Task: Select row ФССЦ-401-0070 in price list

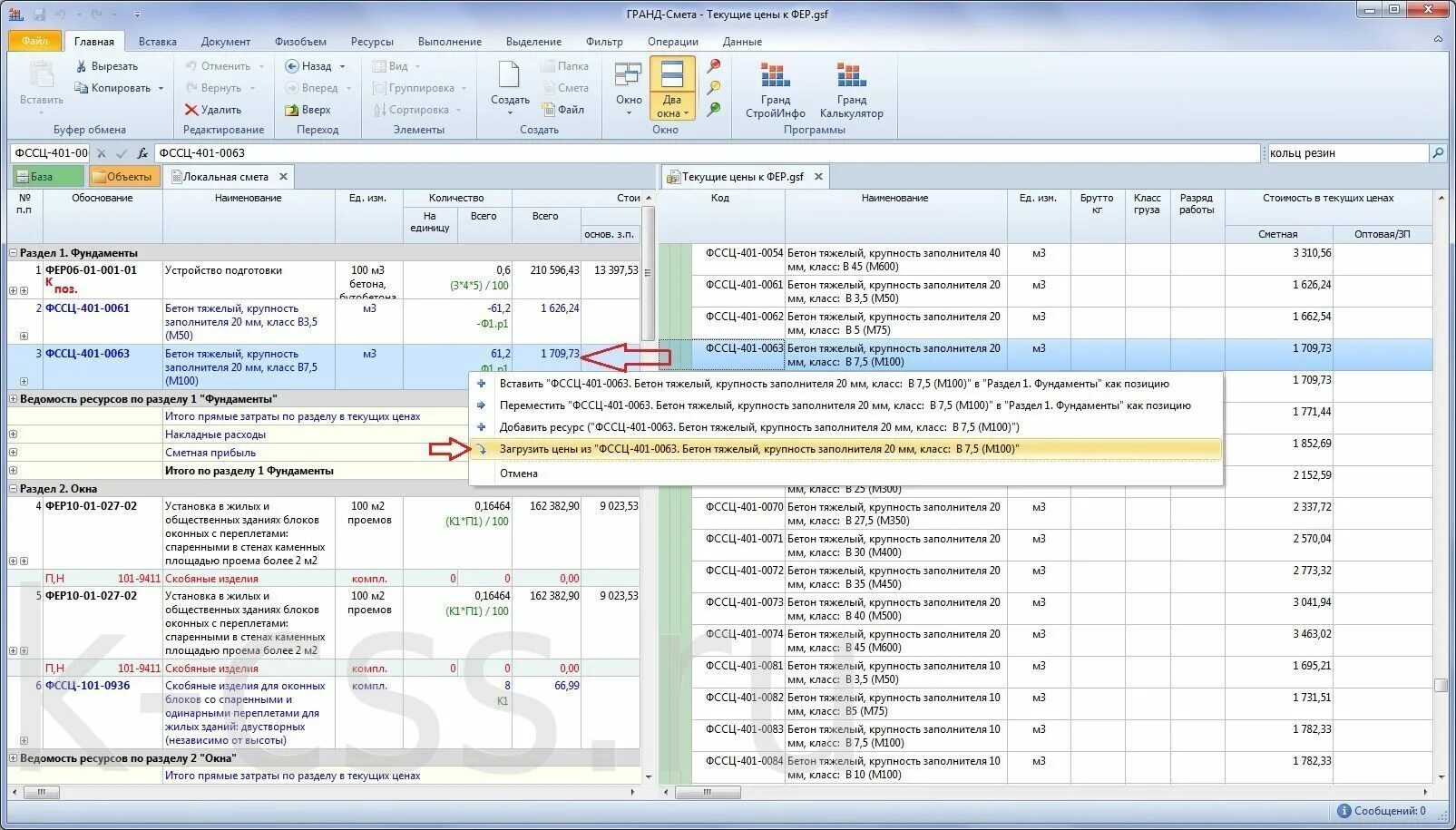Action: pos(1045,513)
